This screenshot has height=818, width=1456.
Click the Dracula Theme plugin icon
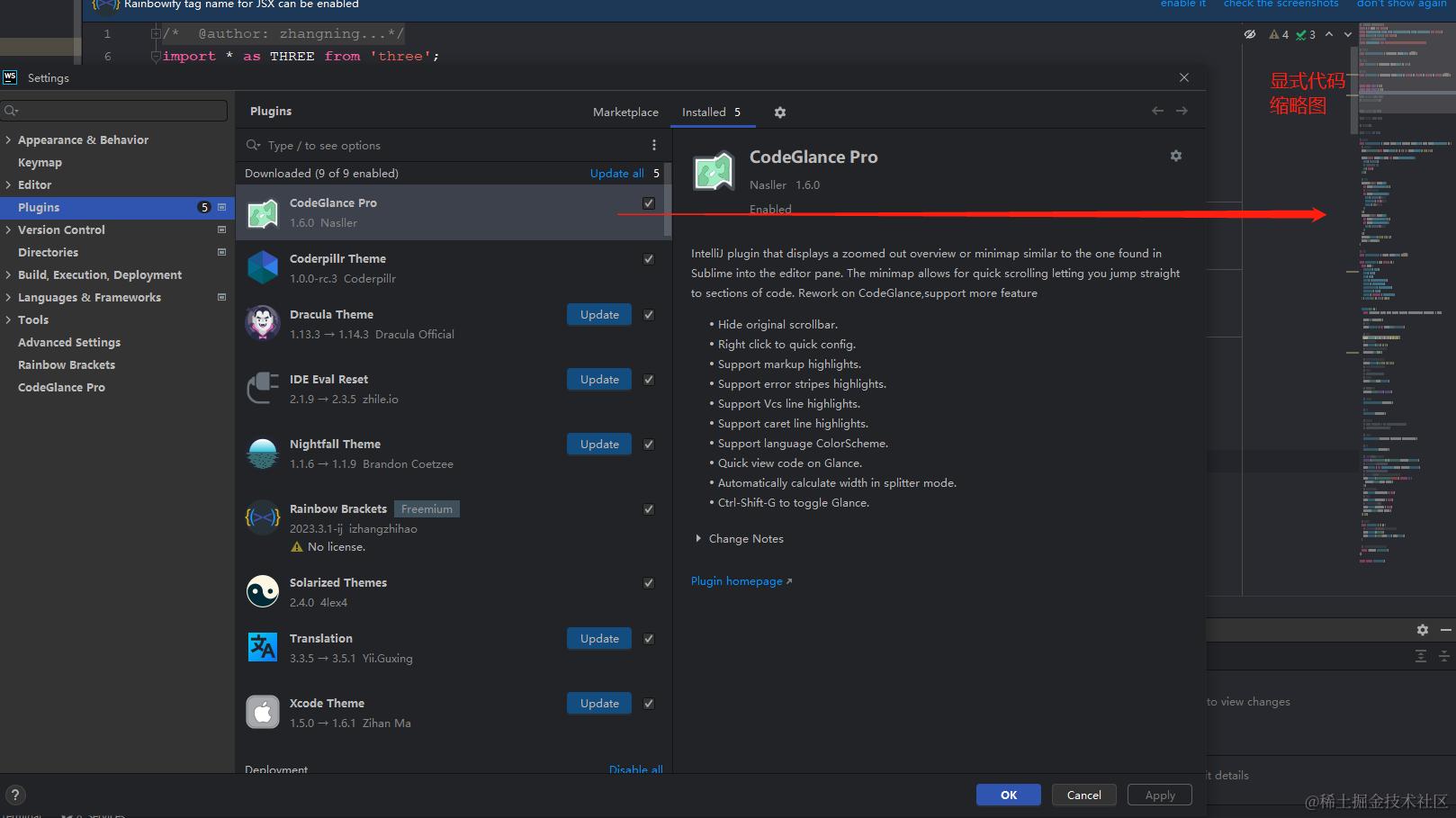[x=263, y=324]
